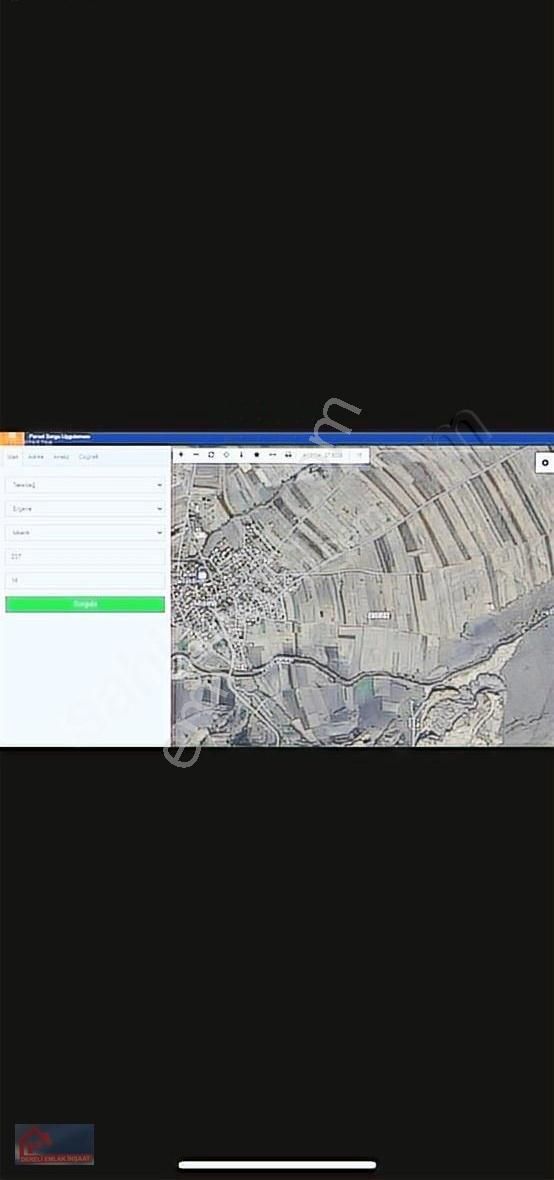The height and width of the screenshot is (1180, 554).
Task: Click the small button after the coordinate box
Action: (360, 455)
